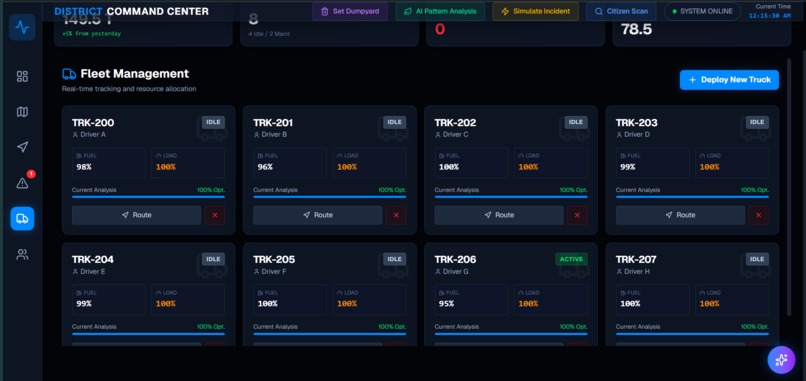Click the 95% fuel value on TRK-206
This screenshot has height=381, width=806.
pos(446,304)
